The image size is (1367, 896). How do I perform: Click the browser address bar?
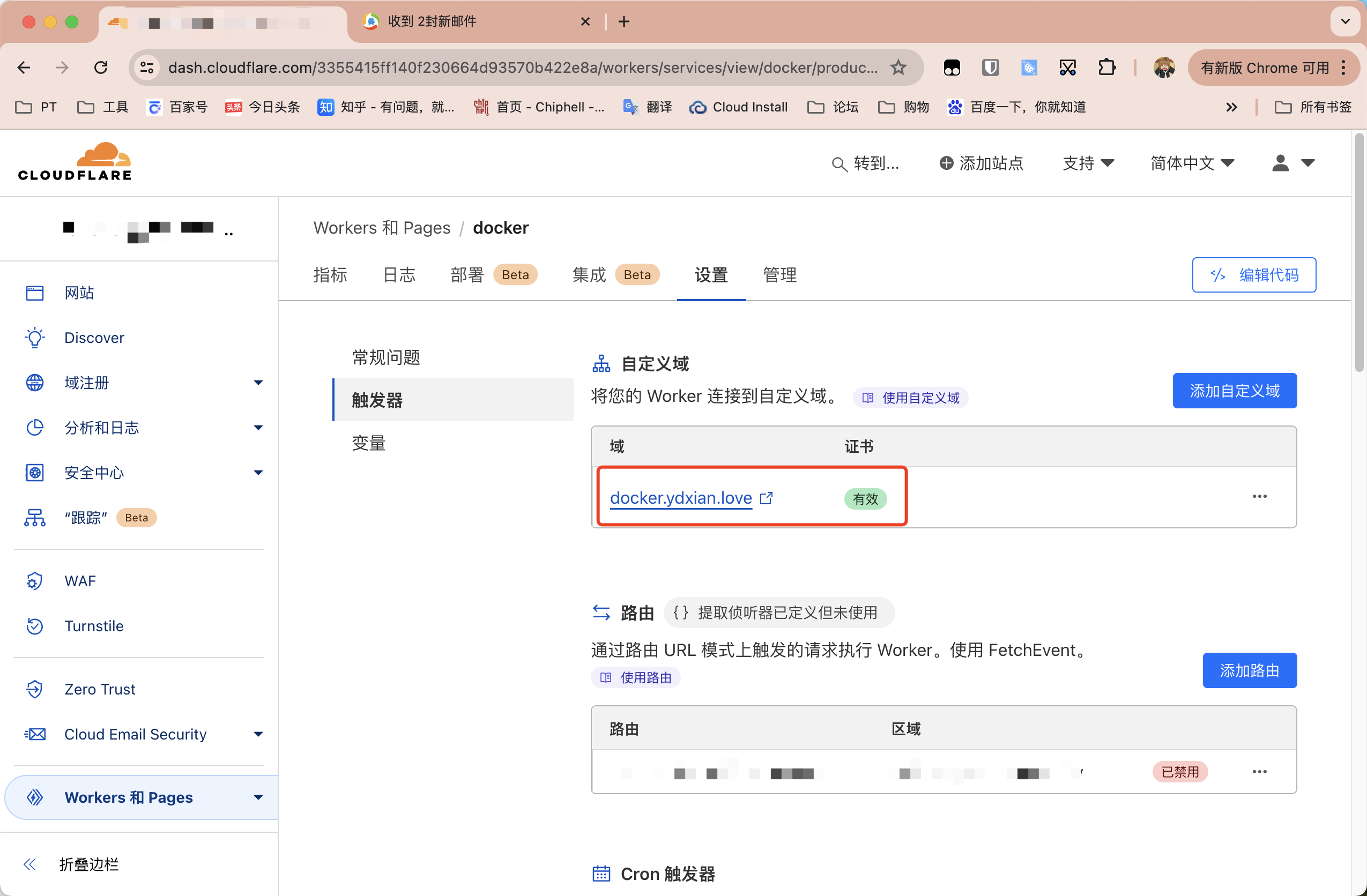click(x=522, y=68)
